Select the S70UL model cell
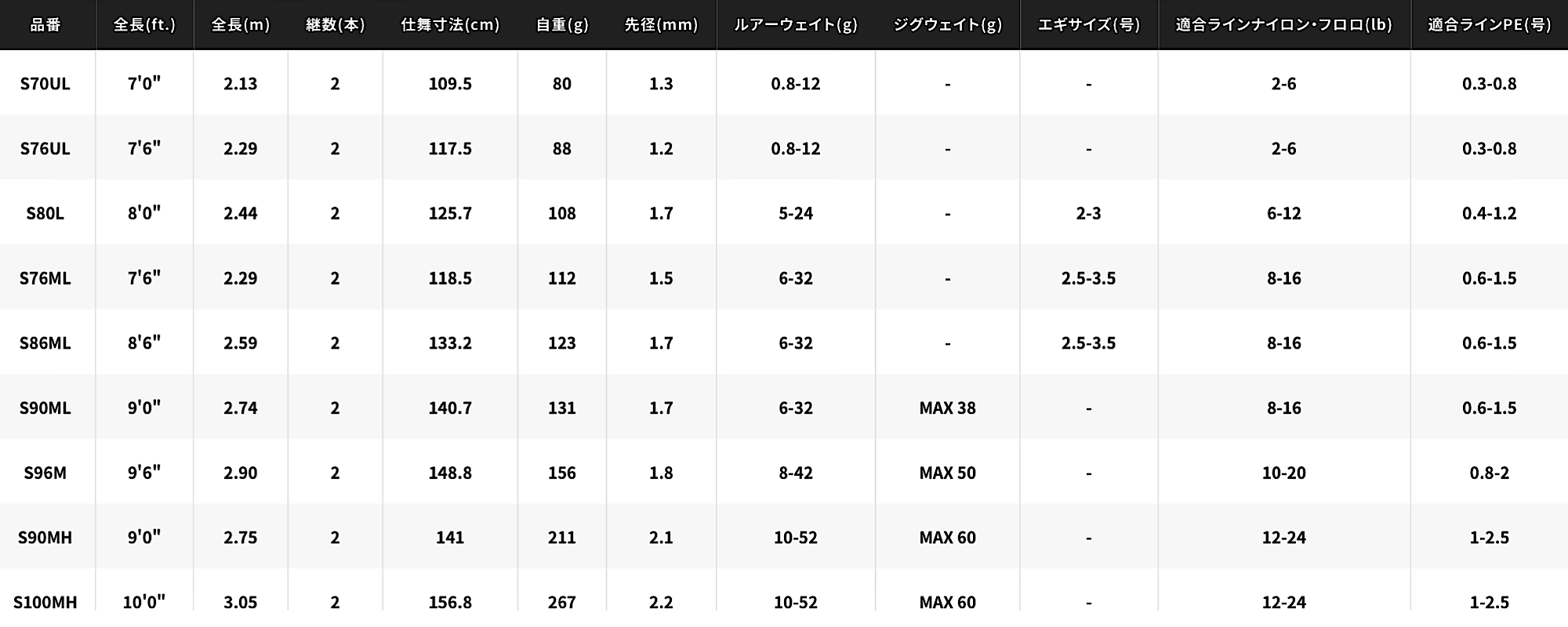This screenshot has height=627, width=1568. pos(45,84)
